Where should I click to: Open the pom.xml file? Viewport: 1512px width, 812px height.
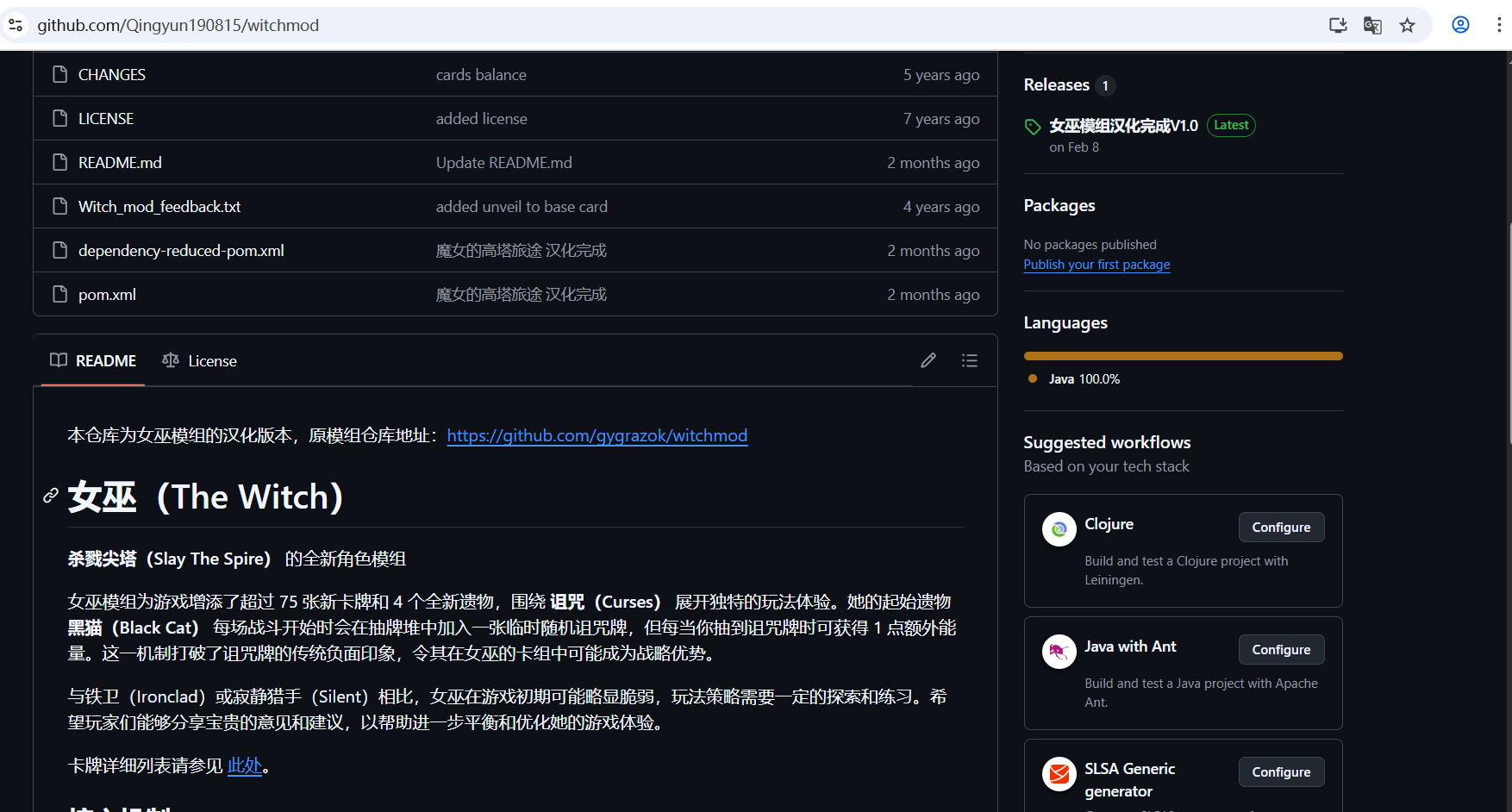pos(107,295)
